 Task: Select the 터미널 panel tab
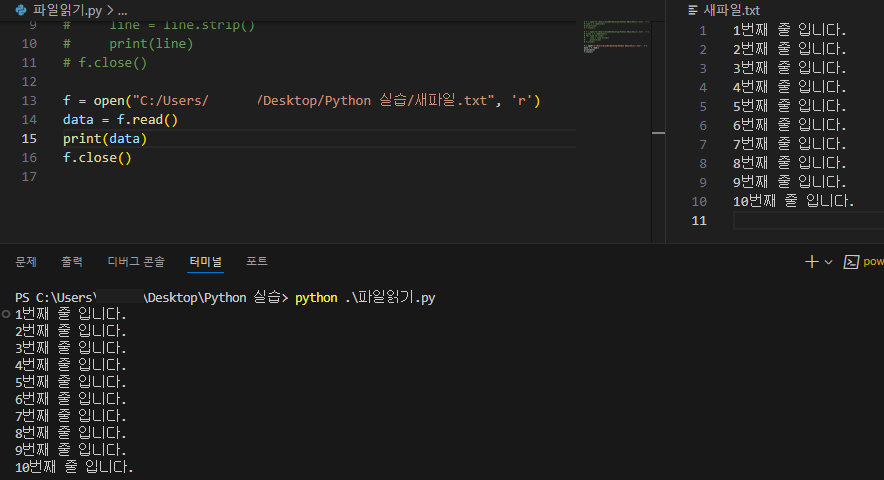[x=205, y=261]
